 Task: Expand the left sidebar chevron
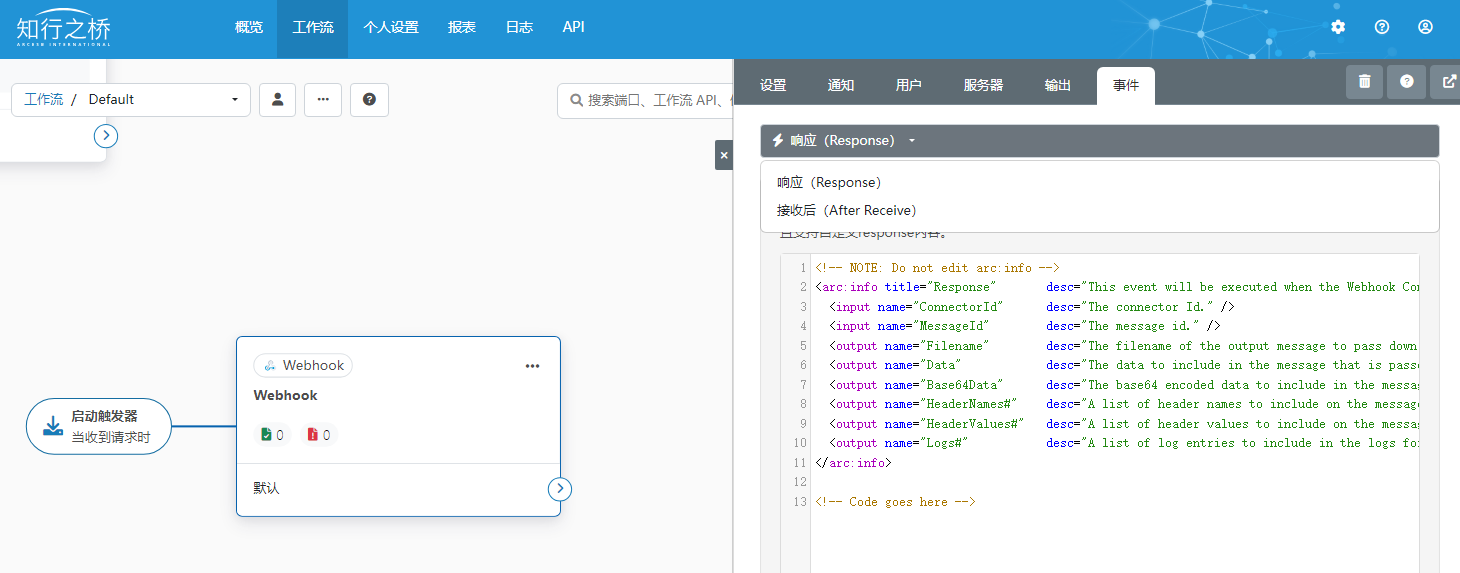[106, 136]
